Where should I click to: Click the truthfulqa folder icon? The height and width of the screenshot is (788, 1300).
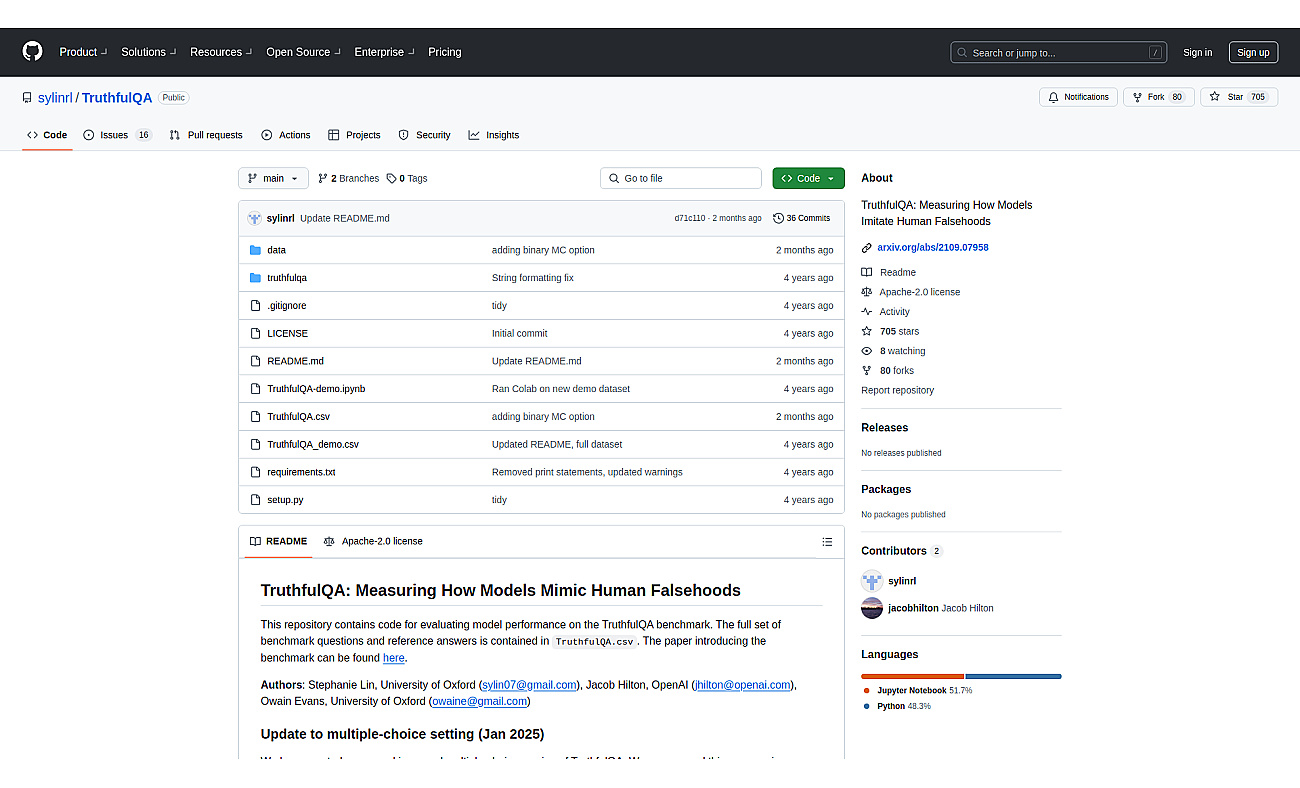[x=255, y=278]
